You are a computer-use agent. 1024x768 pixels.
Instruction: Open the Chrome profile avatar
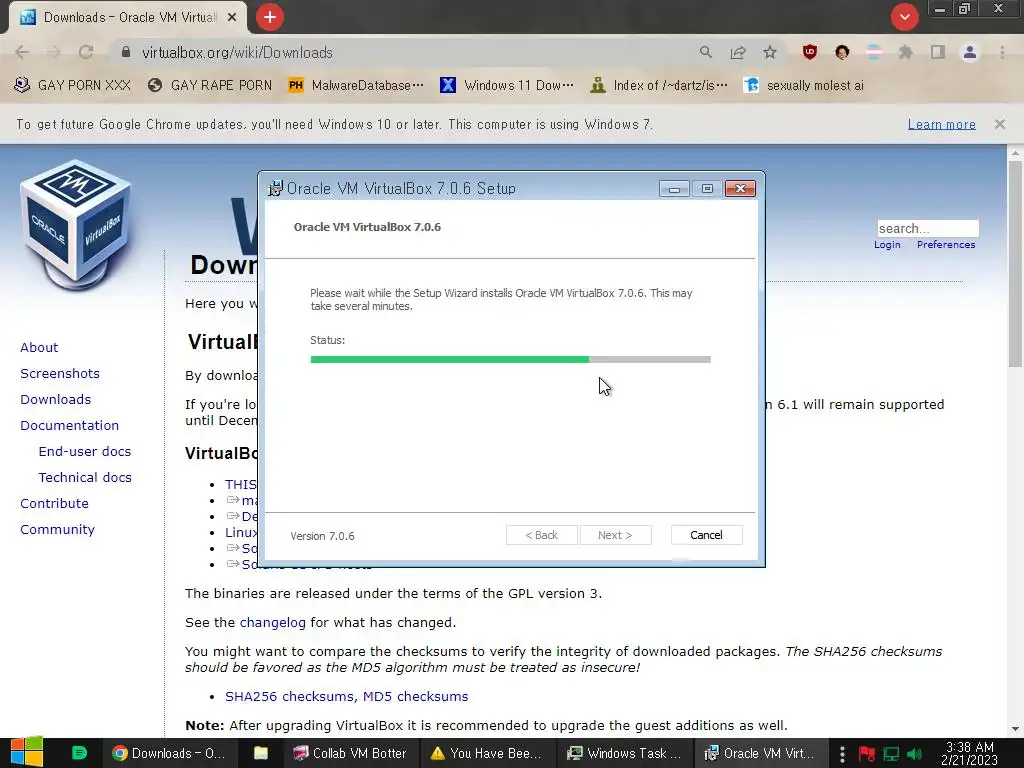(970, 52)
